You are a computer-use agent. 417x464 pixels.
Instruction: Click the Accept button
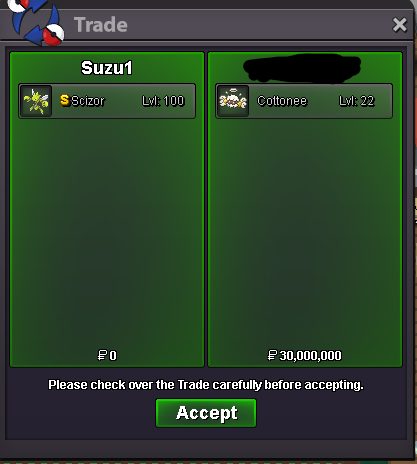point(206,413)
